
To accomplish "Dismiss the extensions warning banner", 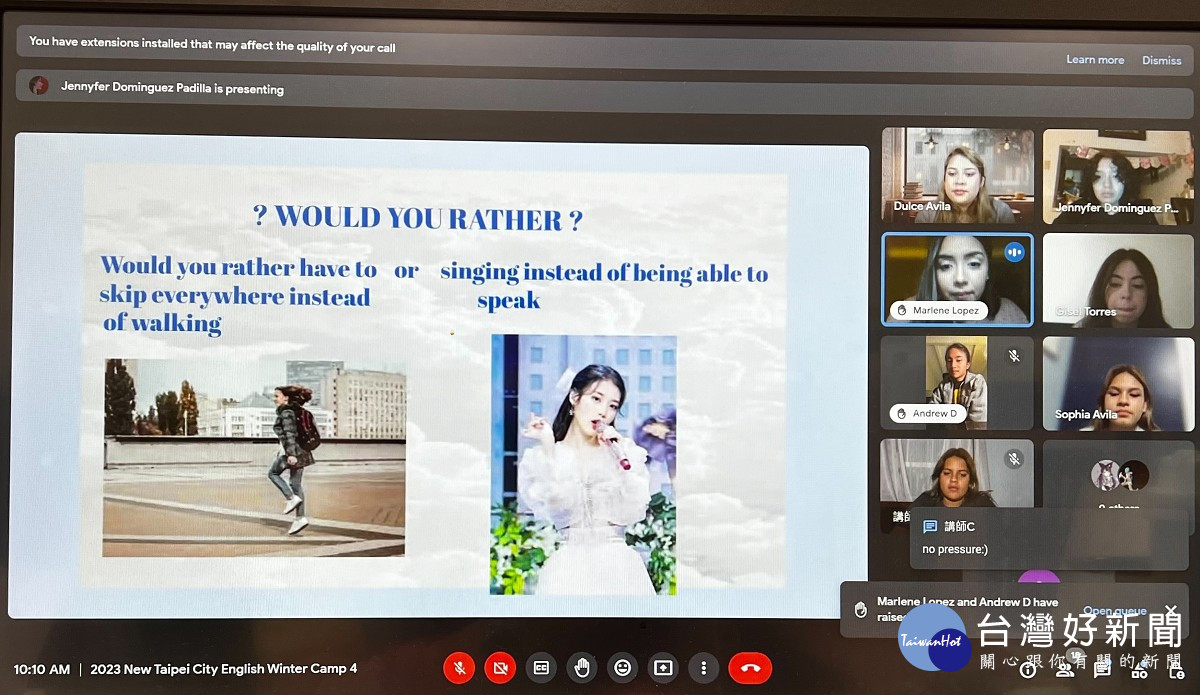I will pyautogui.click(x=1162, y=60).
